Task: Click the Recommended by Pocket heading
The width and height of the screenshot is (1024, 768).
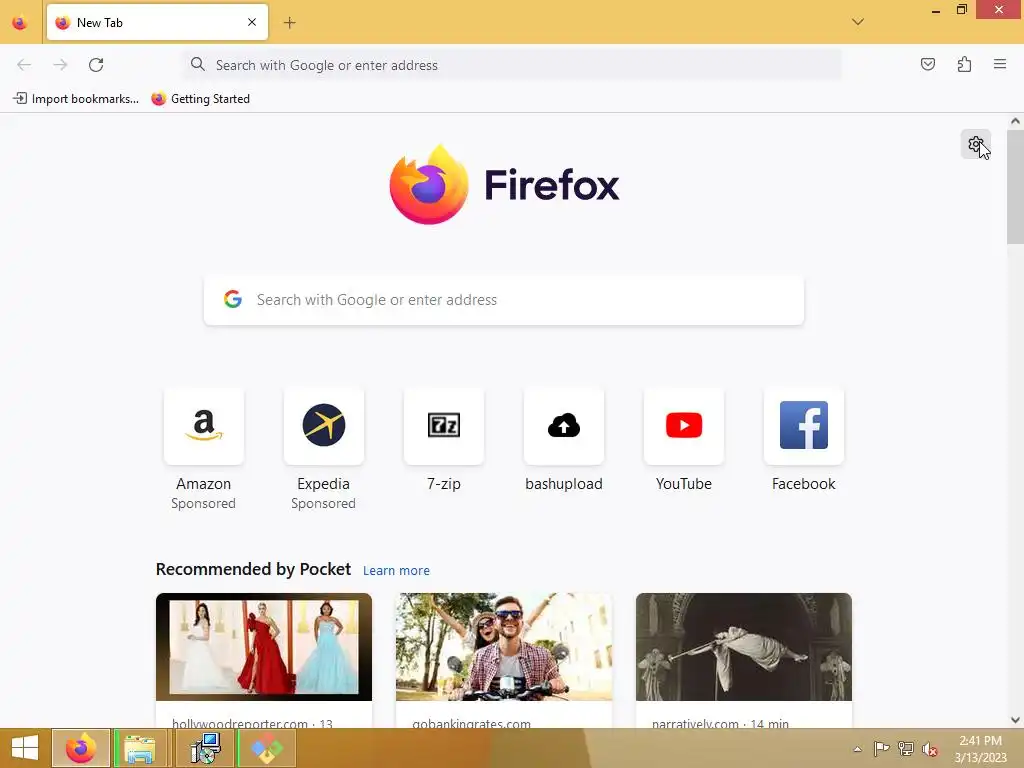Action: 253,569
